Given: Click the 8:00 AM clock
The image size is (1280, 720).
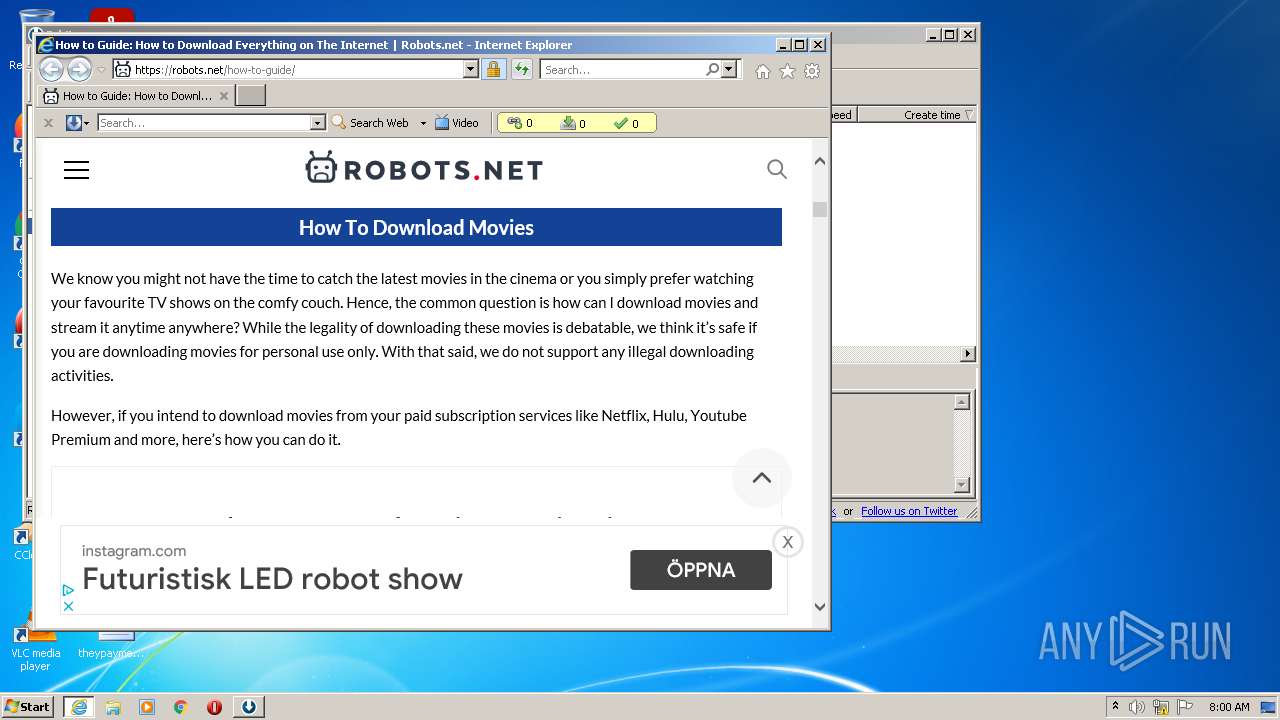Looking at the screenshot, I should point(1229,707).
